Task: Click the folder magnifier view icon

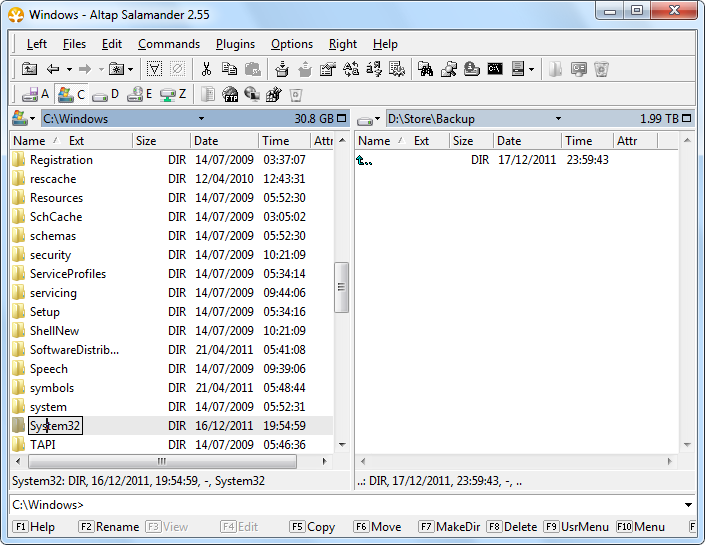Action: pyautogui.click(x=449, y=69)
